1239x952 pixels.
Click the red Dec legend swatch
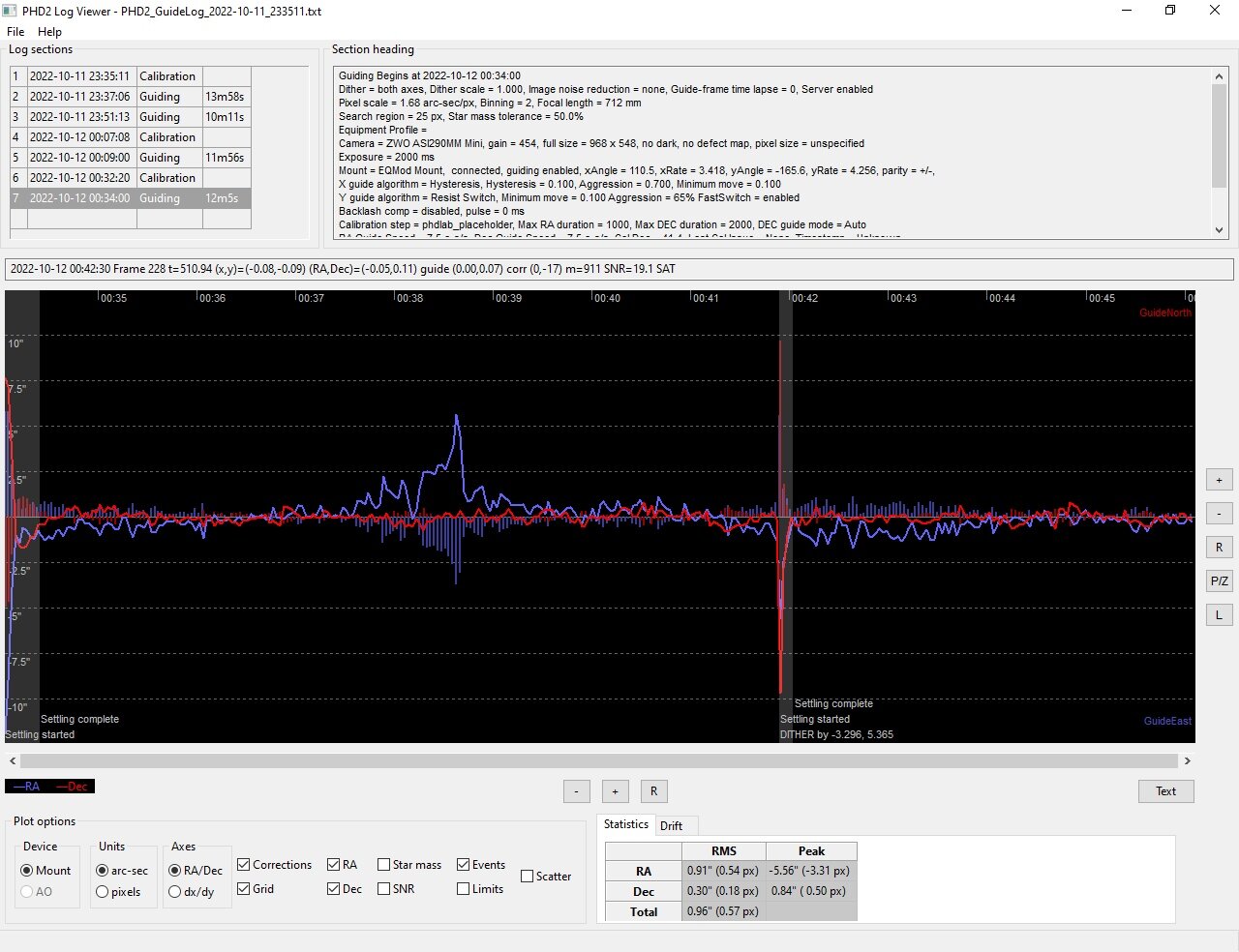[x=72, y=787]
